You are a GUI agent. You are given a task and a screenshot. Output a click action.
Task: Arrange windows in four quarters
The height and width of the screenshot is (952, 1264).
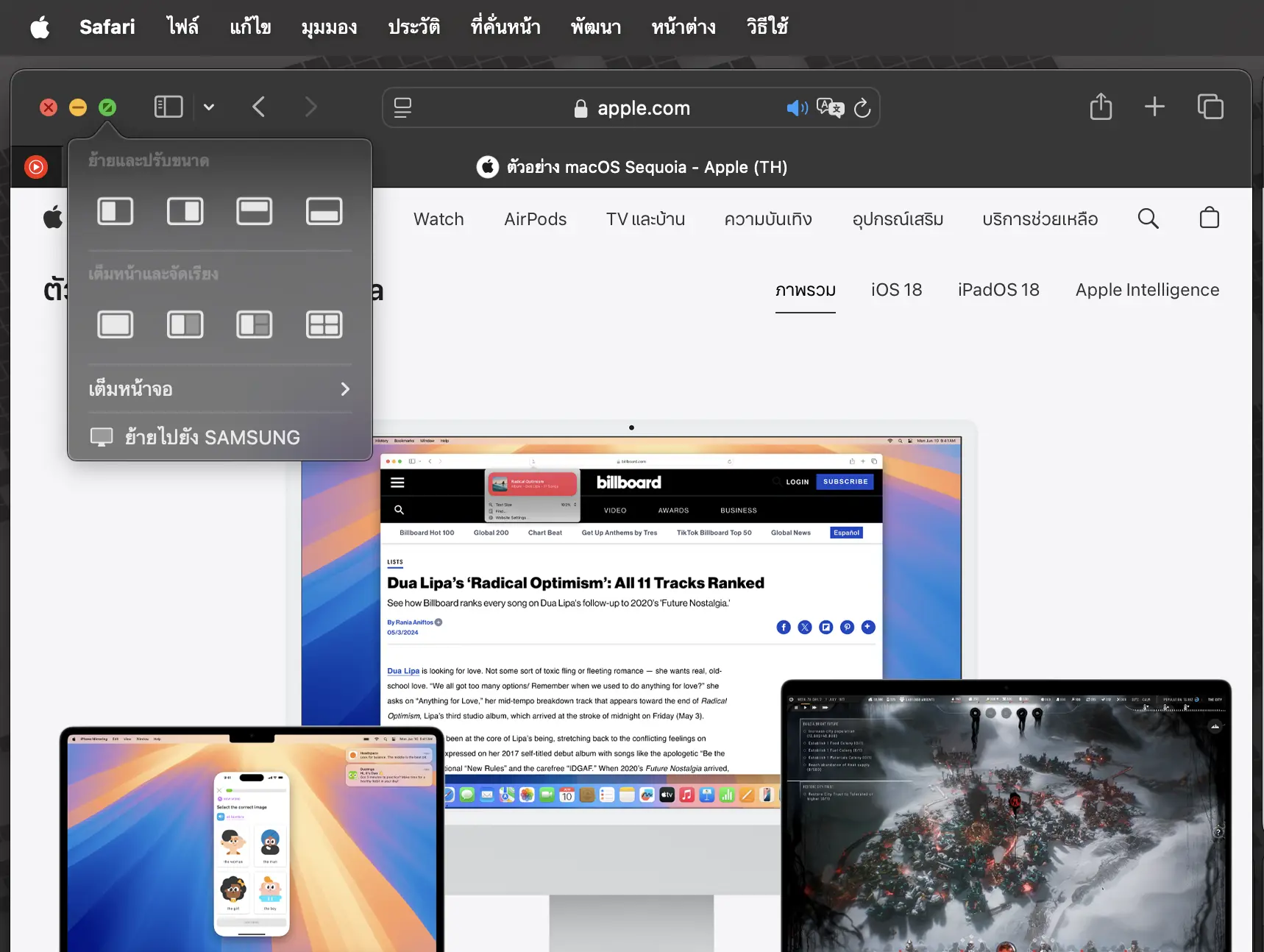(x=324, y=324)
